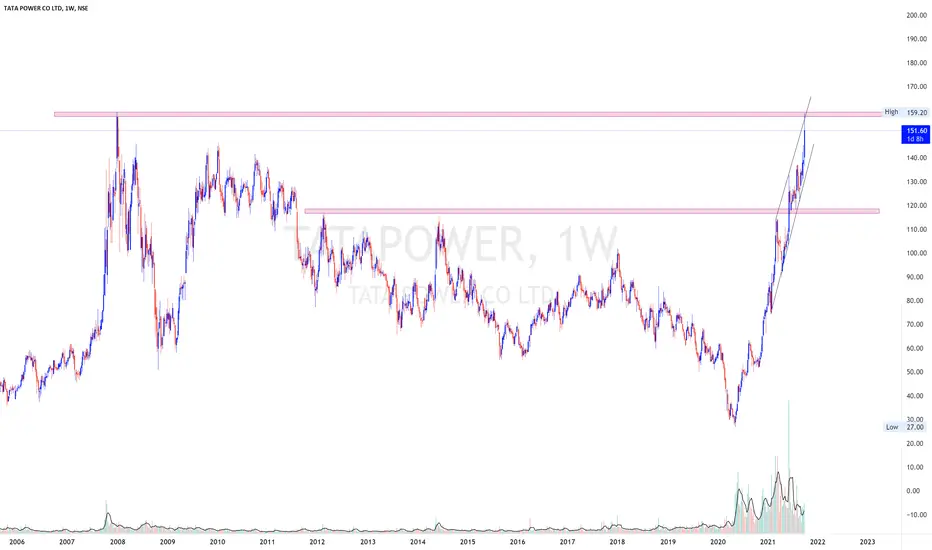Click the 2009 label on time axis

point(168,542)
